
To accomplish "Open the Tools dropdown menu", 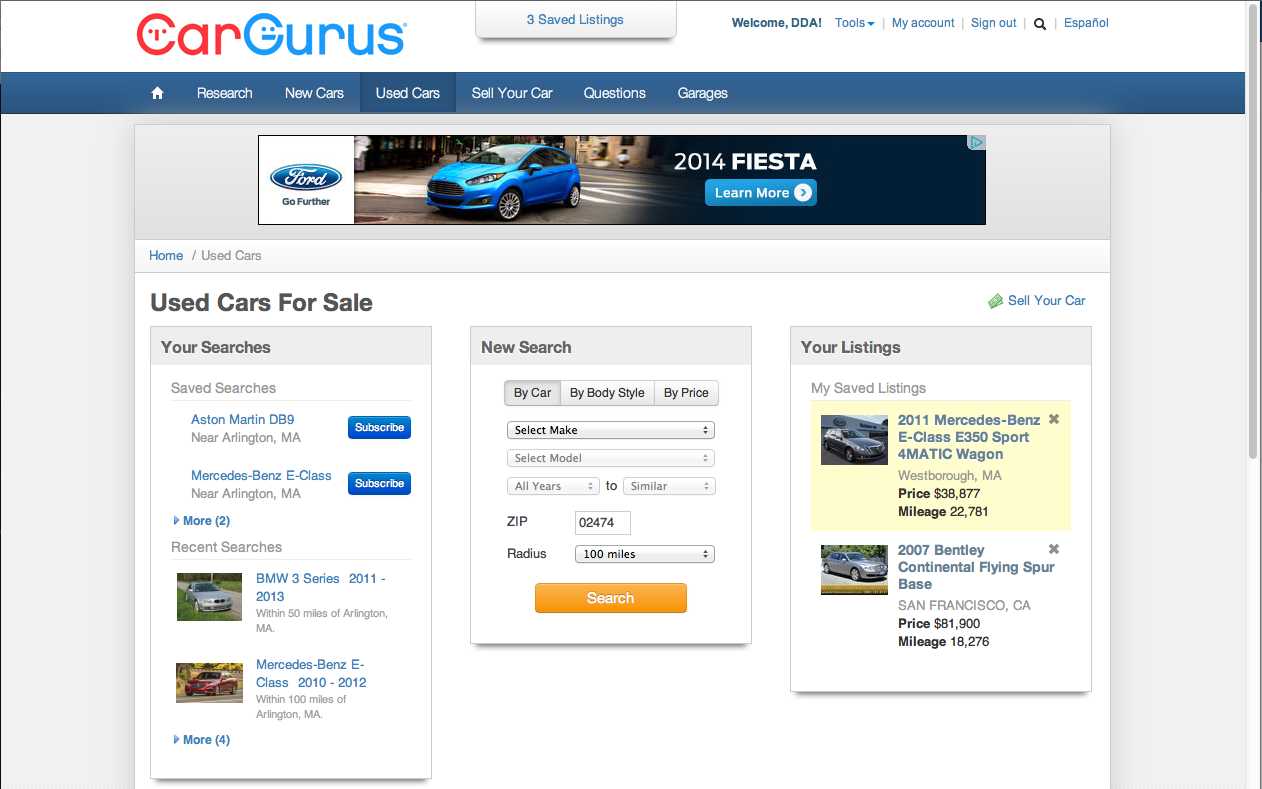I will pyautogui.click(x=855, y=23).
